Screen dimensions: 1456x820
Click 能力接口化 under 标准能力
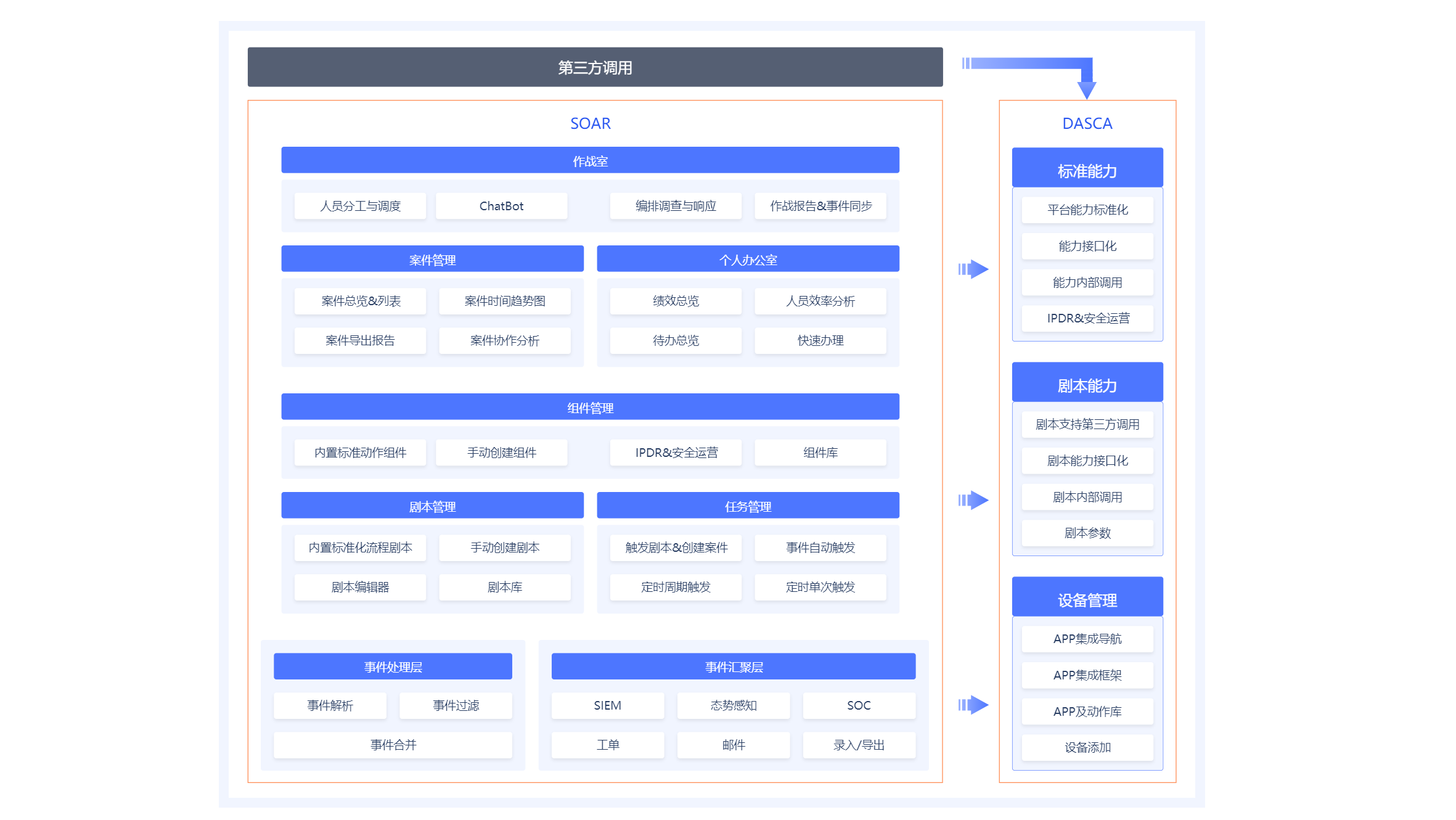[1087, 246]
